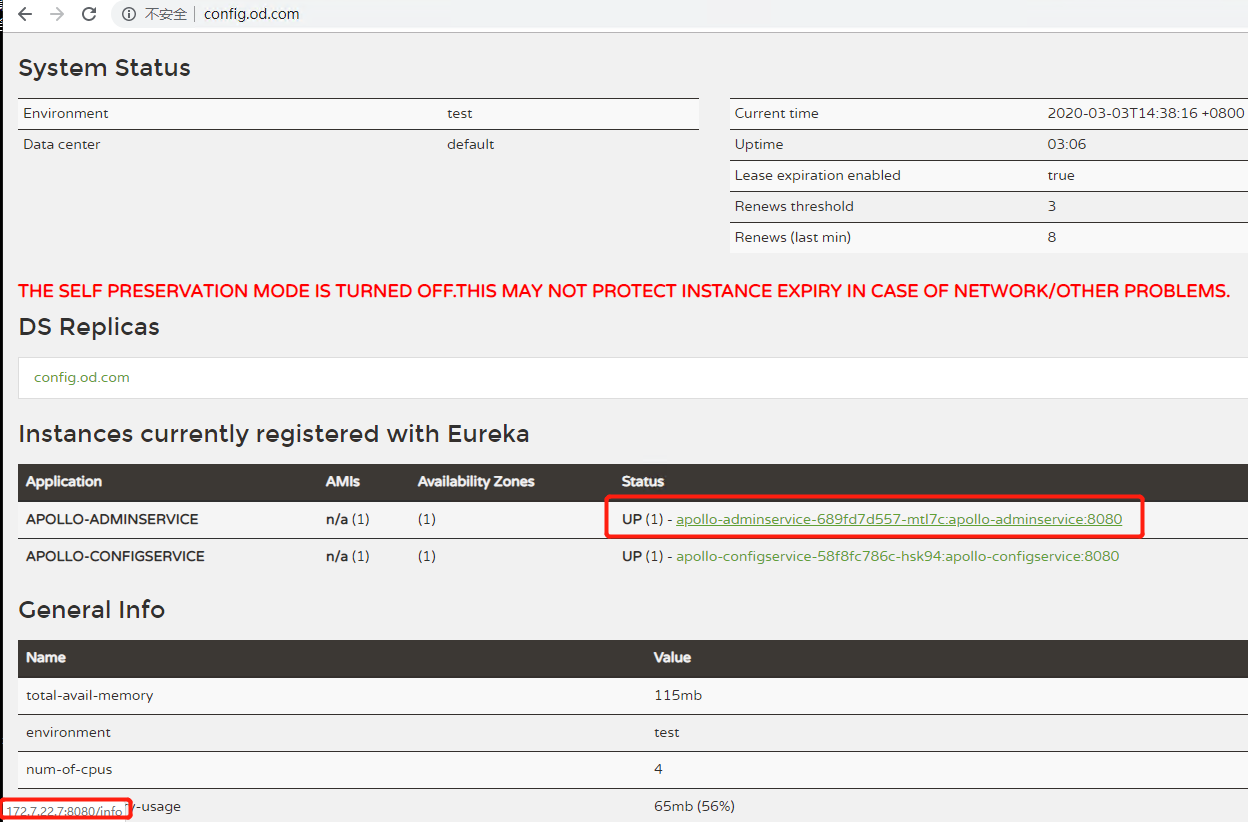The width and height of the screenshot is (1248, 822).
Task: Open the apollo-configservice instance link
Action: 897,556
